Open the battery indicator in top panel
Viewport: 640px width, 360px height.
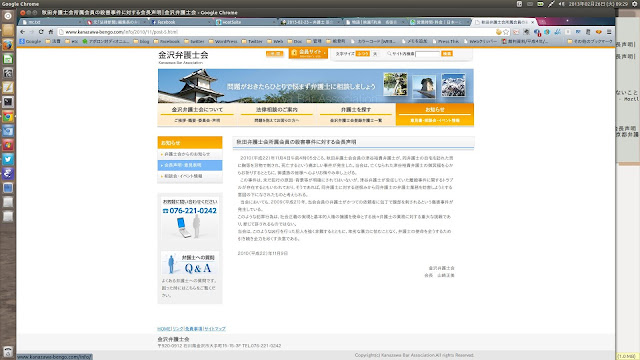pyautogui.click(x=540, y=4)
